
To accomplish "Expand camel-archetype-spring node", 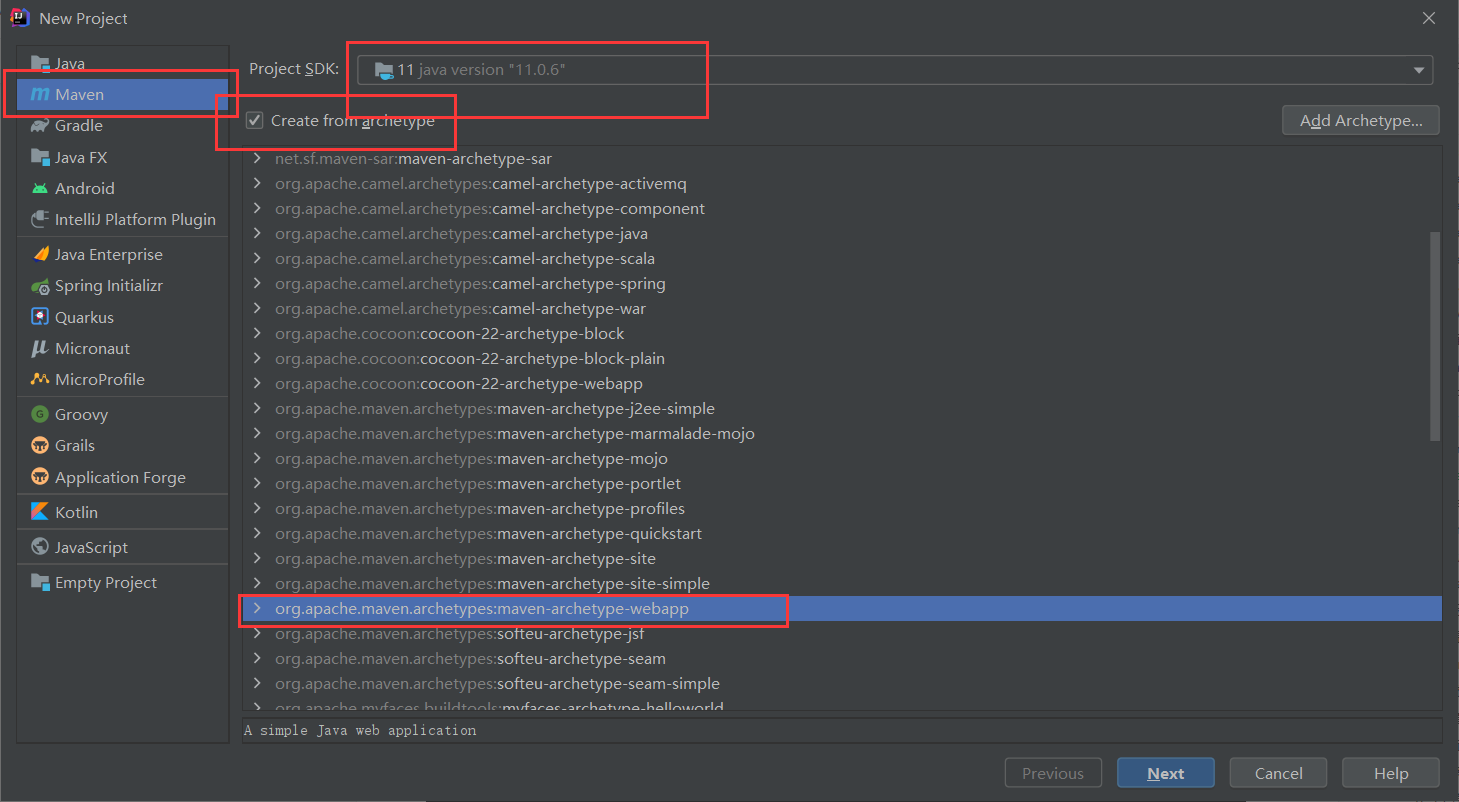I will tap(257, 283).
